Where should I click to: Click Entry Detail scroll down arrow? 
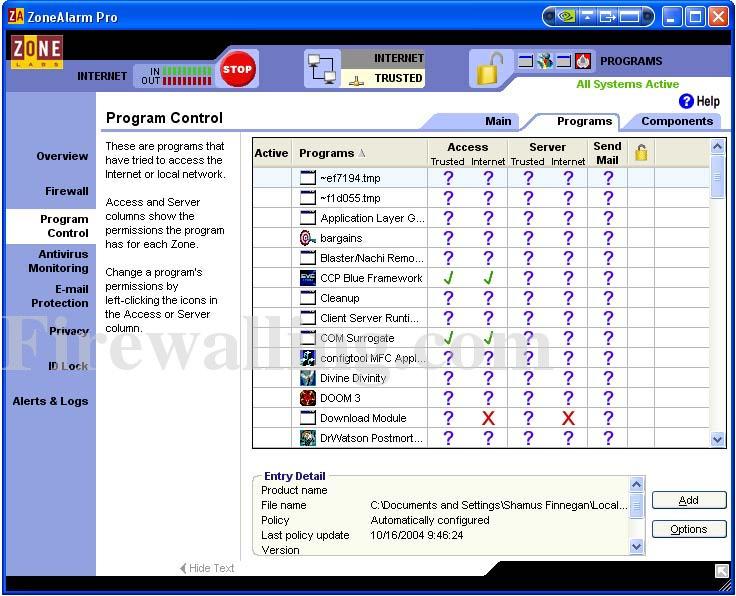click(x=636, y=546)
